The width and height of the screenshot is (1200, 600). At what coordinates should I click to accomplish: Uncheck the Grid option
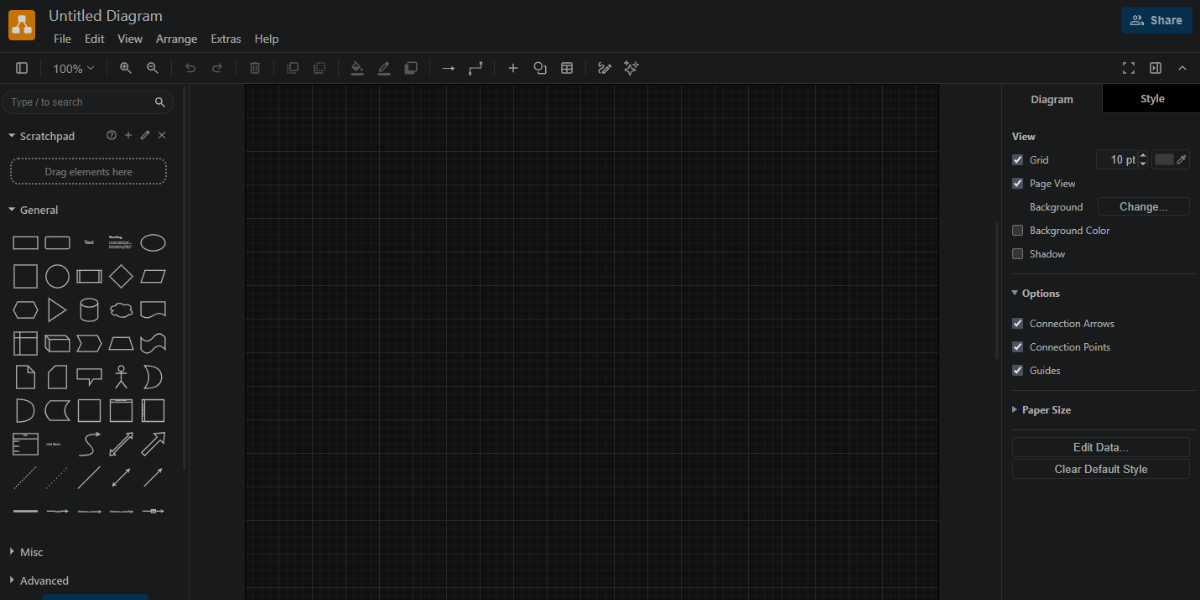pyautogui.click(x=1017, y=159)
